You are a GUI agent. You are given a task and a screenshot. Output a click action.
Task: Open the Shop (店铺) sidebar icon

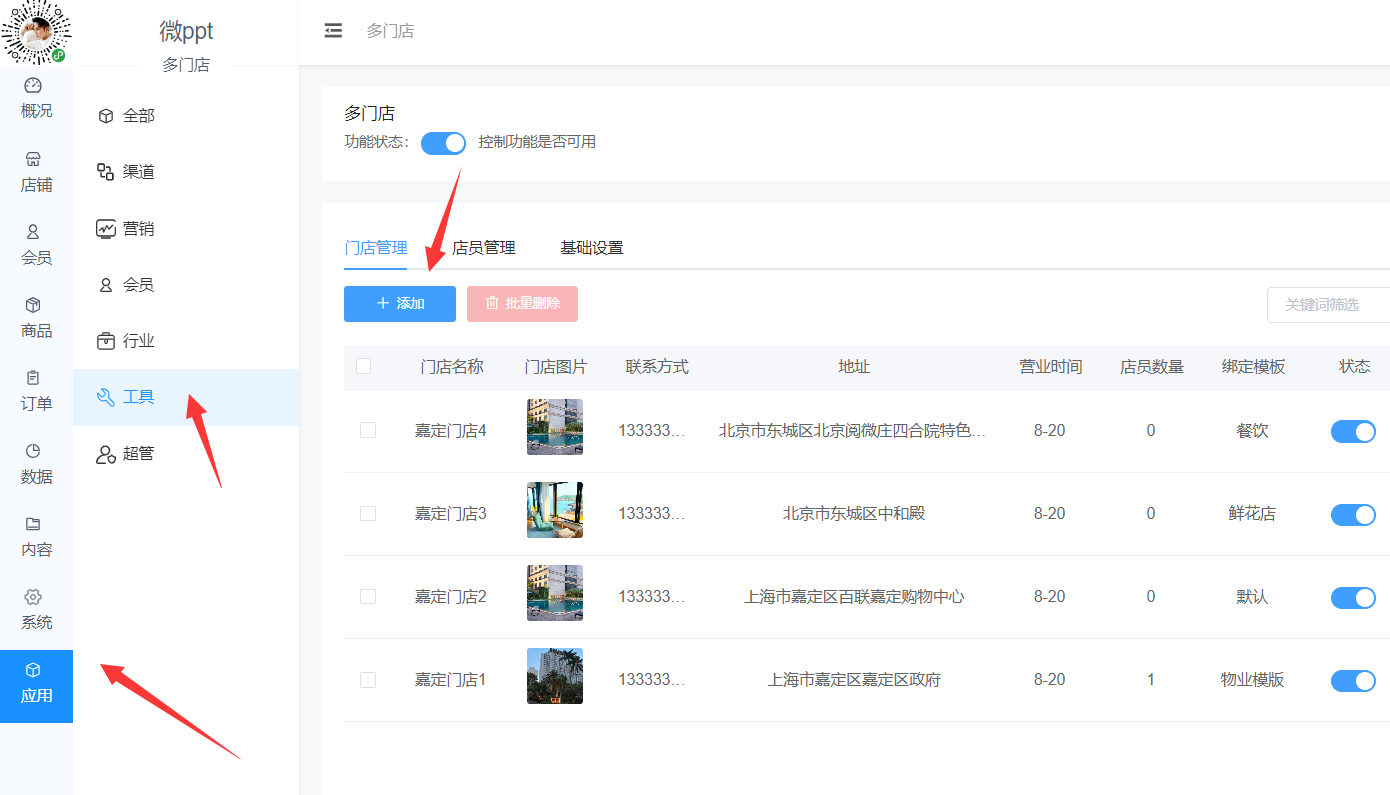point(33,160)
